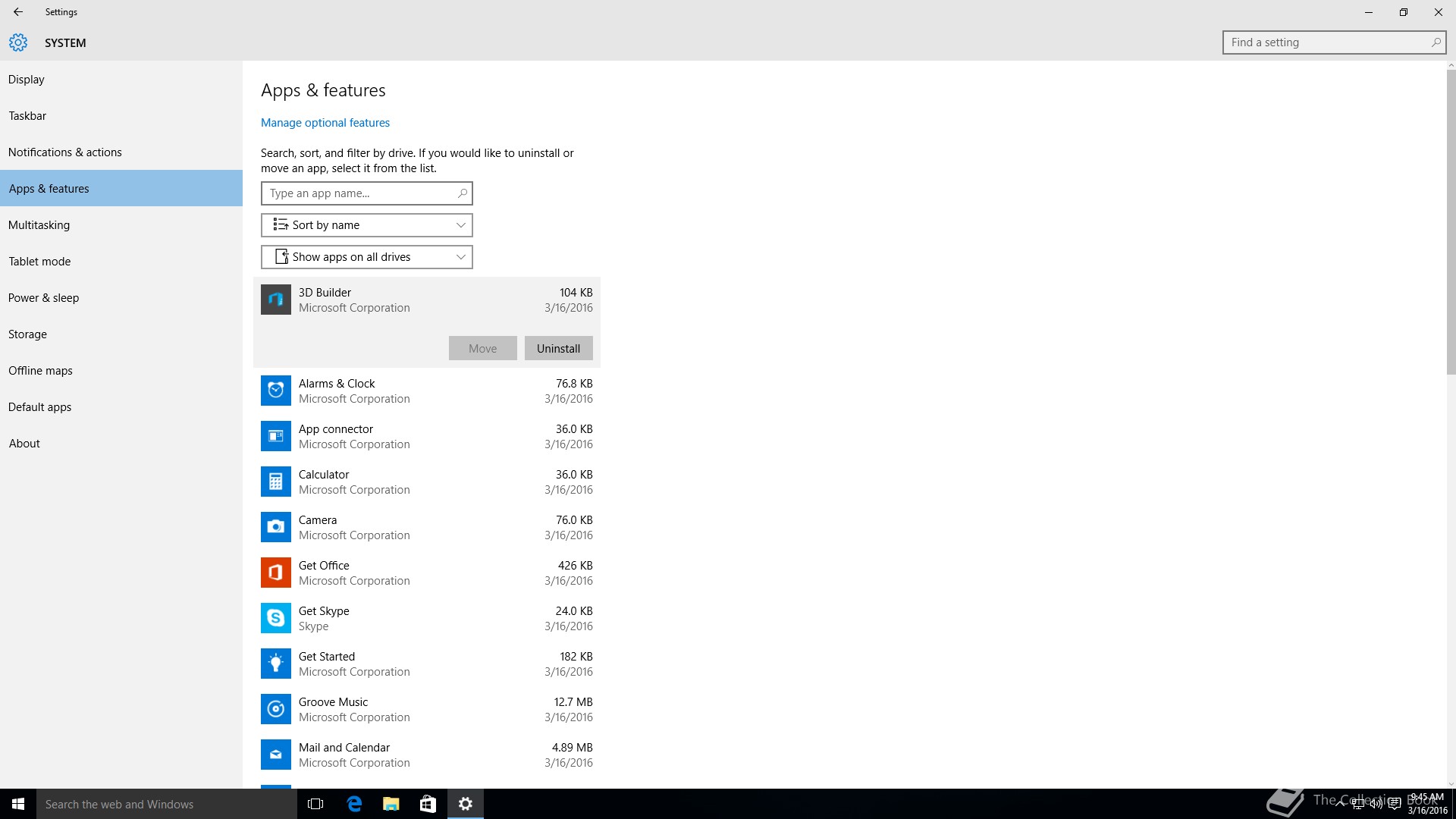This screenshot has width=1456, height=819.
Task: Open the Action Center notifications icon
Action: point(1394,804)
